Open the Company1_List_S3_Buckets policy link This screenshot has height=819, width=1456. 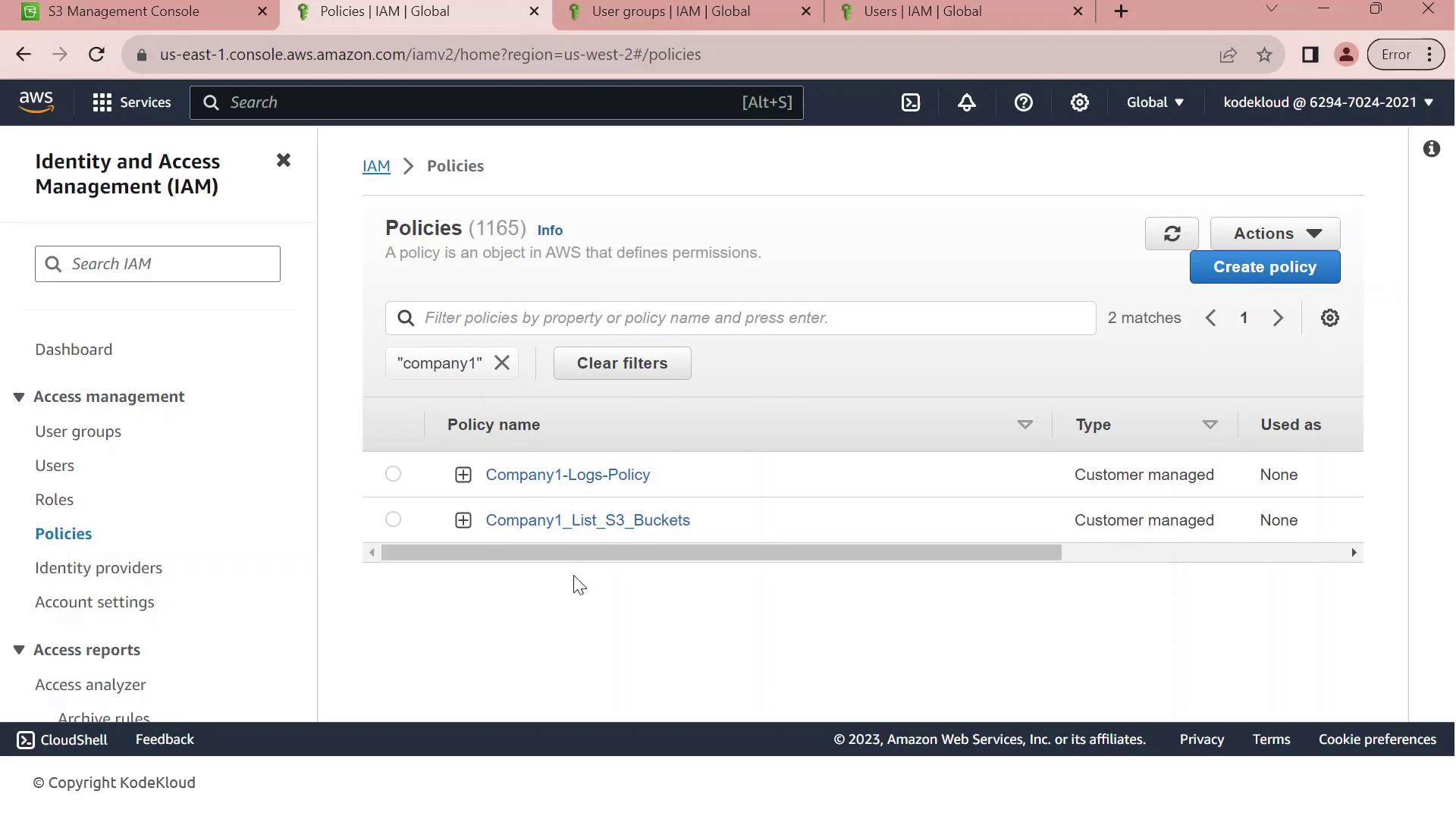tap(588, 520)
